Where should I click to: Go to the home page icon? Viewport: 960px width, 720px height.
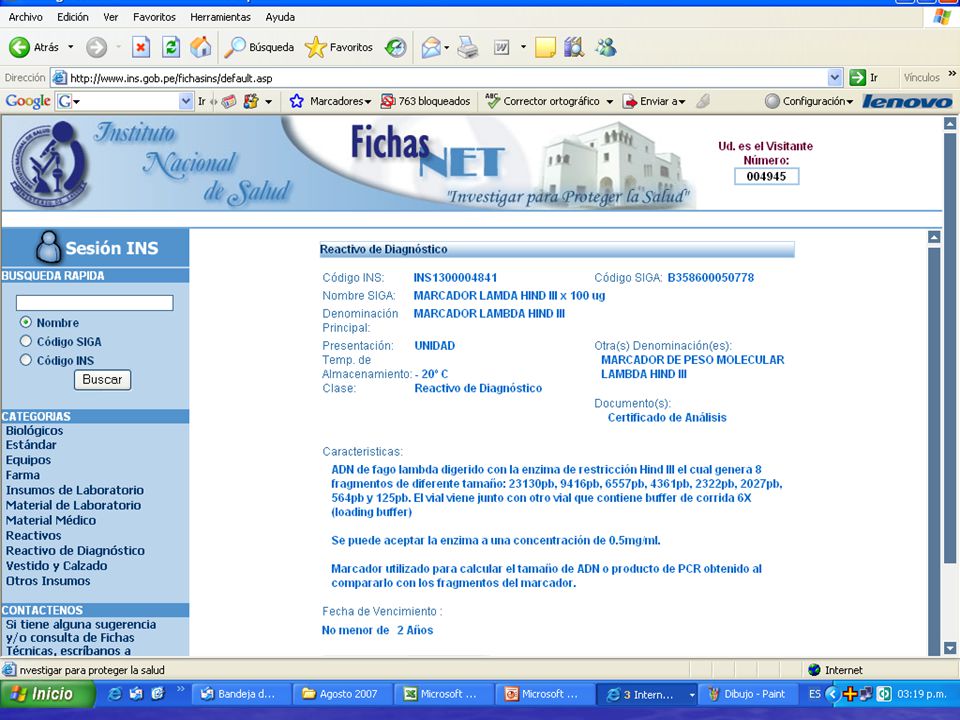coord(200,47)
